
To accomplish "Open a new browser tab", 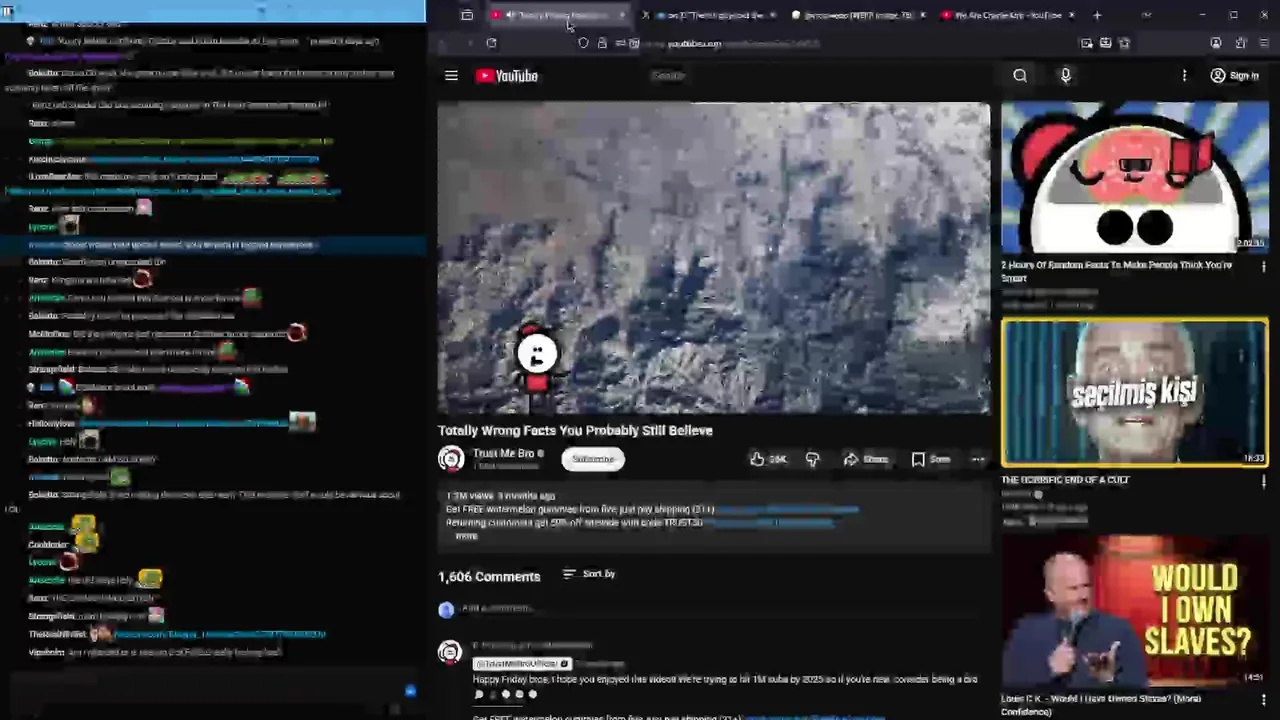I will 1097,15.
